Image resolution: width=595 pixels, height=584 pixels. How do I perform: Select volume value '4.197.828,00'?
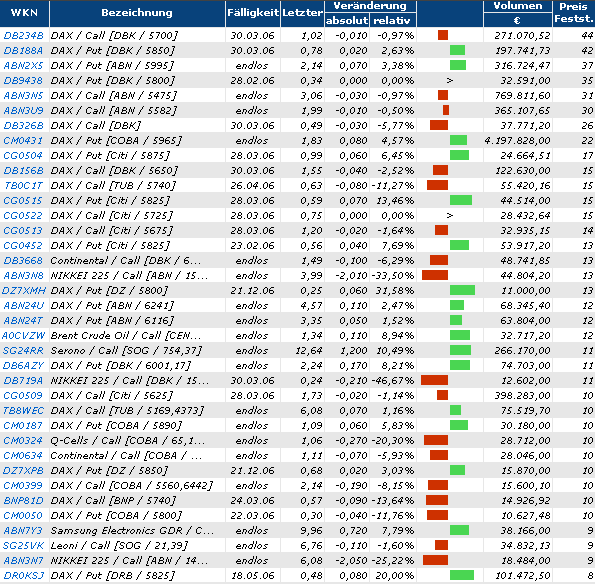tap(518, 140)
